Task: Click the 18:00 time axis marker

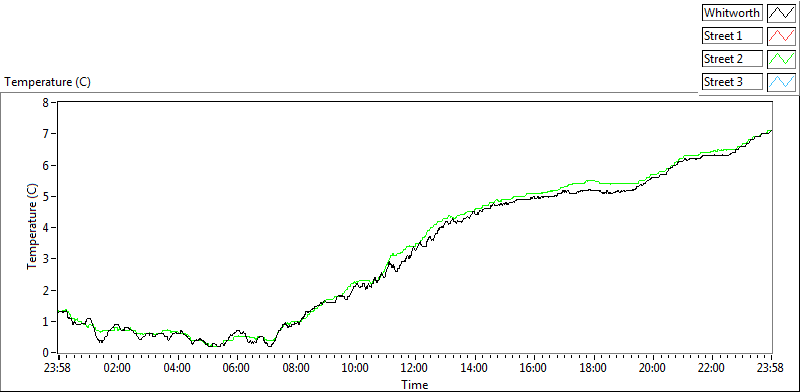Action: pyautogui.click(x=593, y=368)
